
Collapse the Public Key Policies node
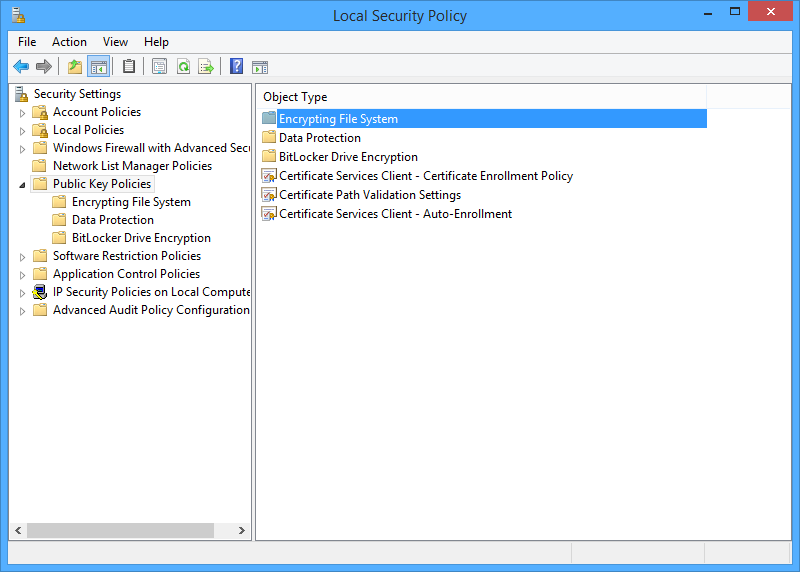tap(23, 184)
